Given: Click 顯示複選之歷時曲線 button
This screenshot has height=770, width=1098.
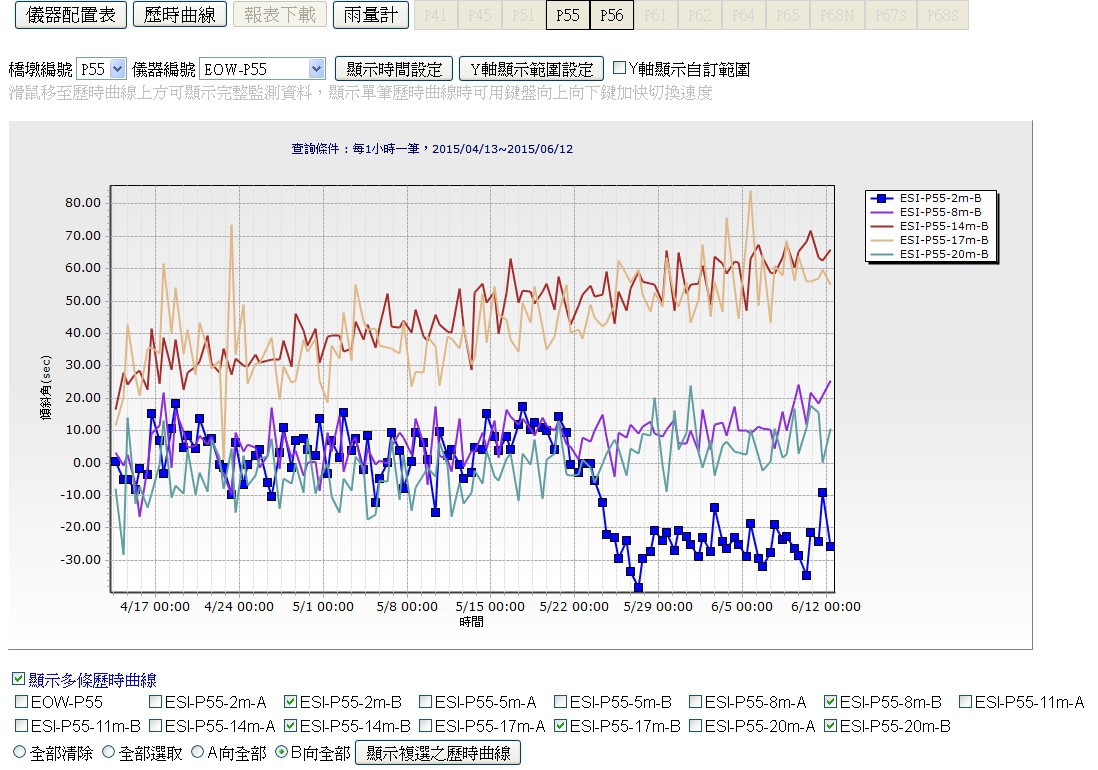Looking at the screenshot, I should click(438, 753).
